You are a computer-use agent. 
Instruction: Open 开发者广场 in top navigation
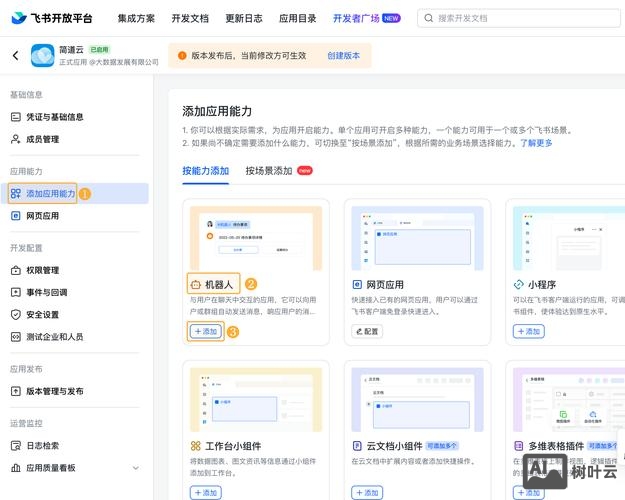pyautogui.click(x=356, y=18)
